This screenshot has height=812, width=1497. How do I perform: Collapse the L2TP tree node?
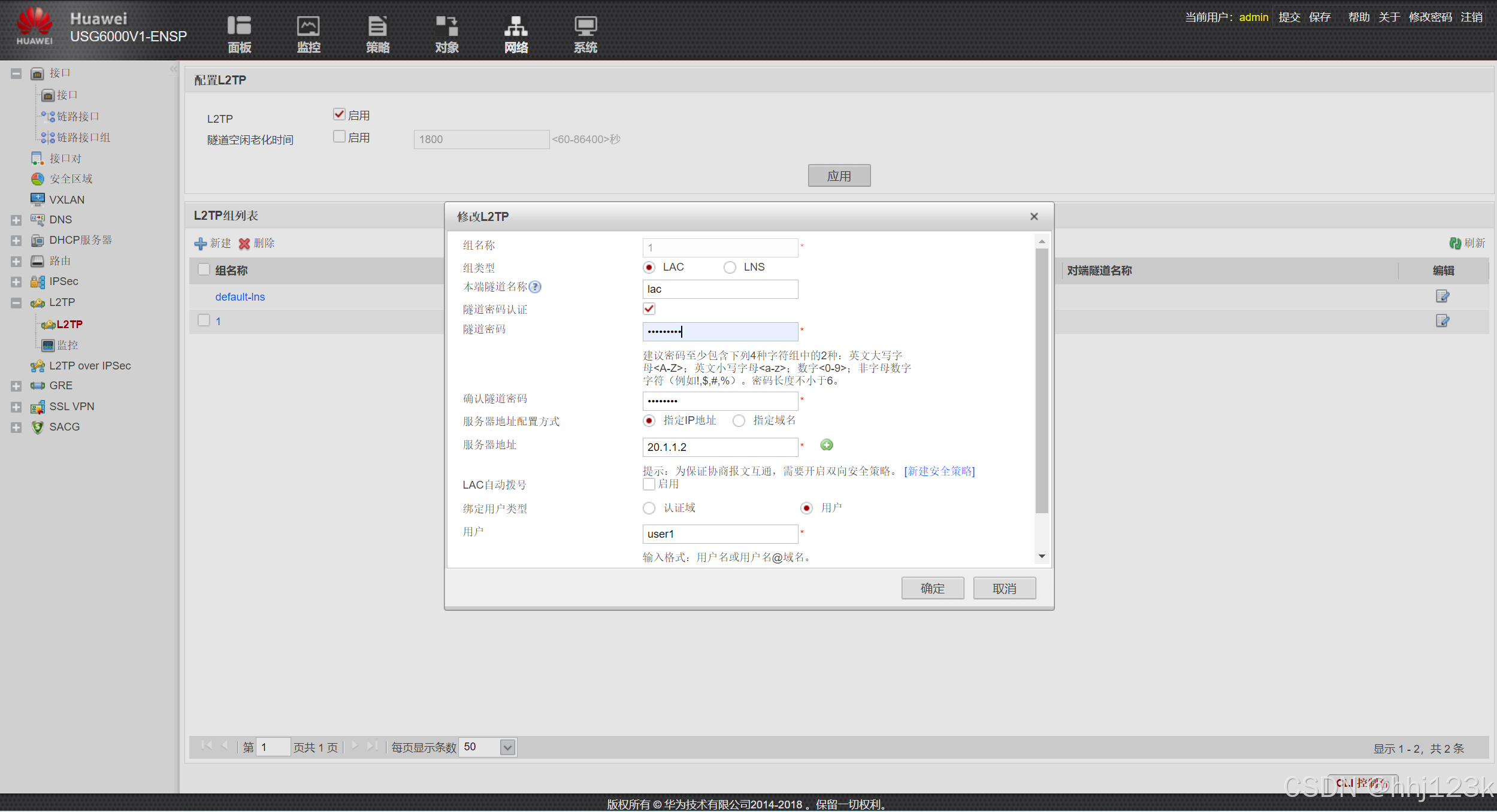point(16,303)
